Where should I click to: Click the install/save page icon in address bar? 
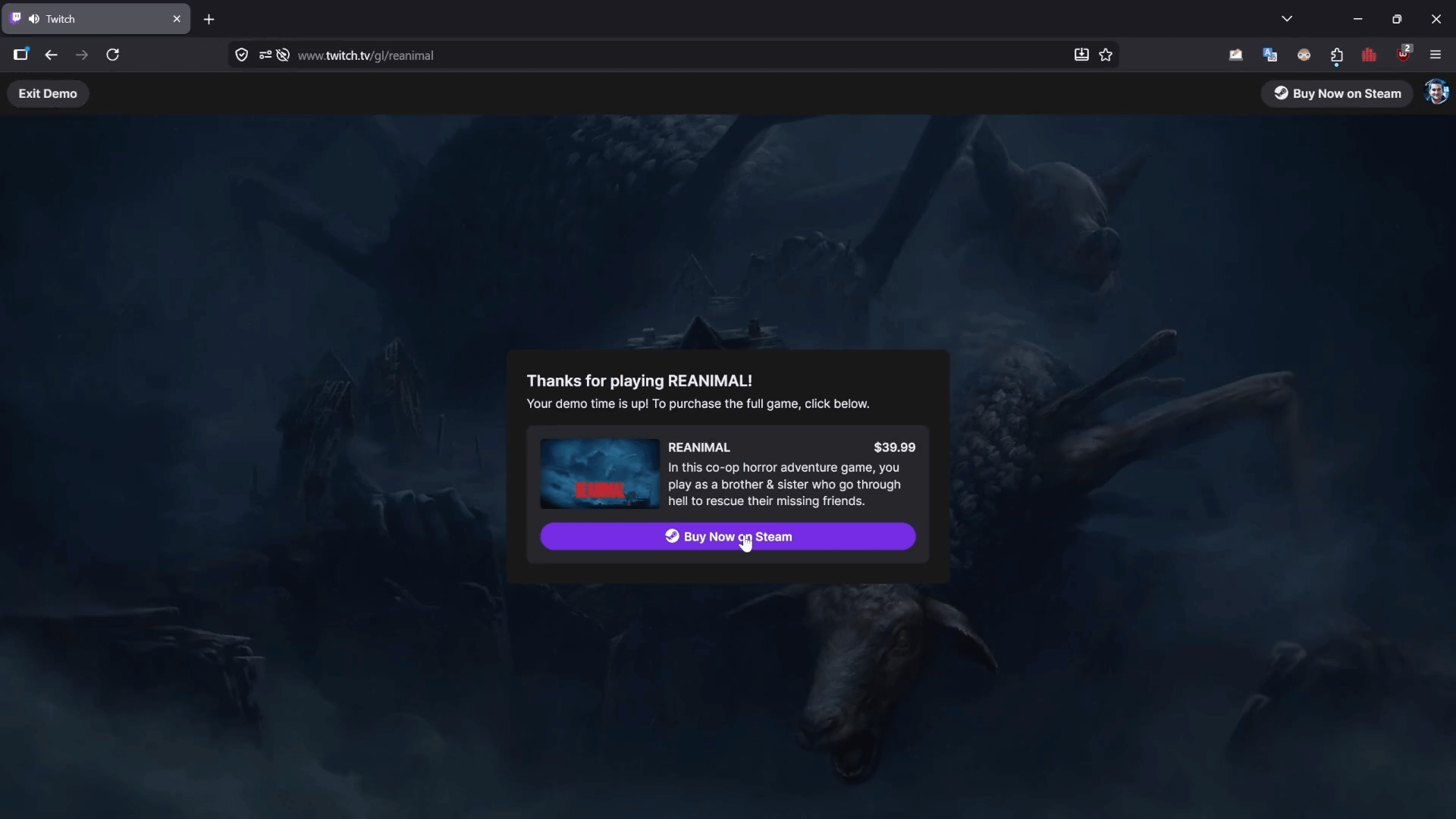[x=1081, y=55]
